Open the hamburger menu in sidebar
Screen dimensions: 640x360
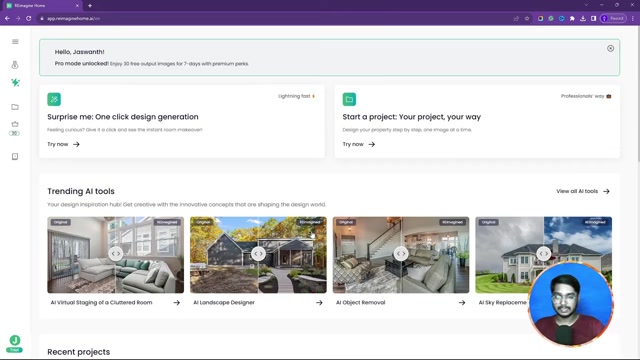coord(15,42)
